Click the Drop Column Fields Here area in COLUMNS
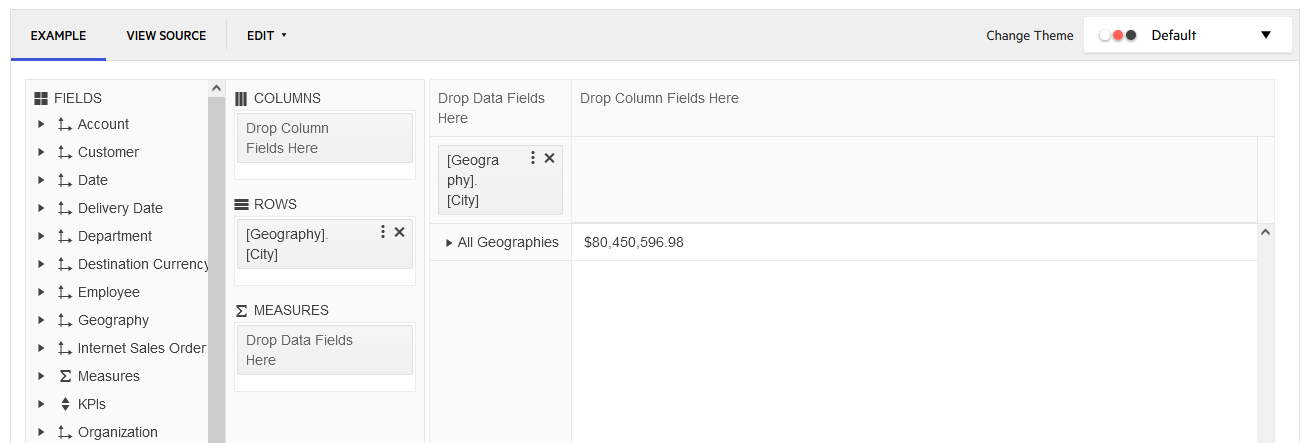 pyautogui.click(x=324, y=138)
